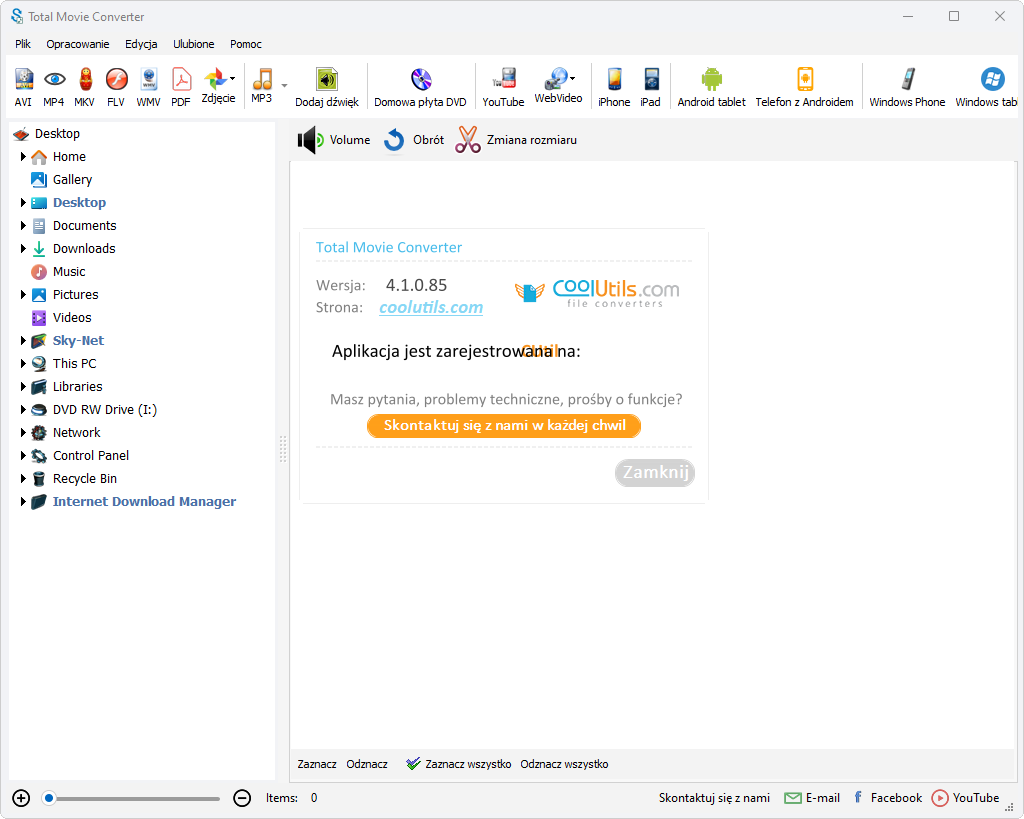Click the Odznacz button
This screenshot has width=1024, height=819.
367,764
